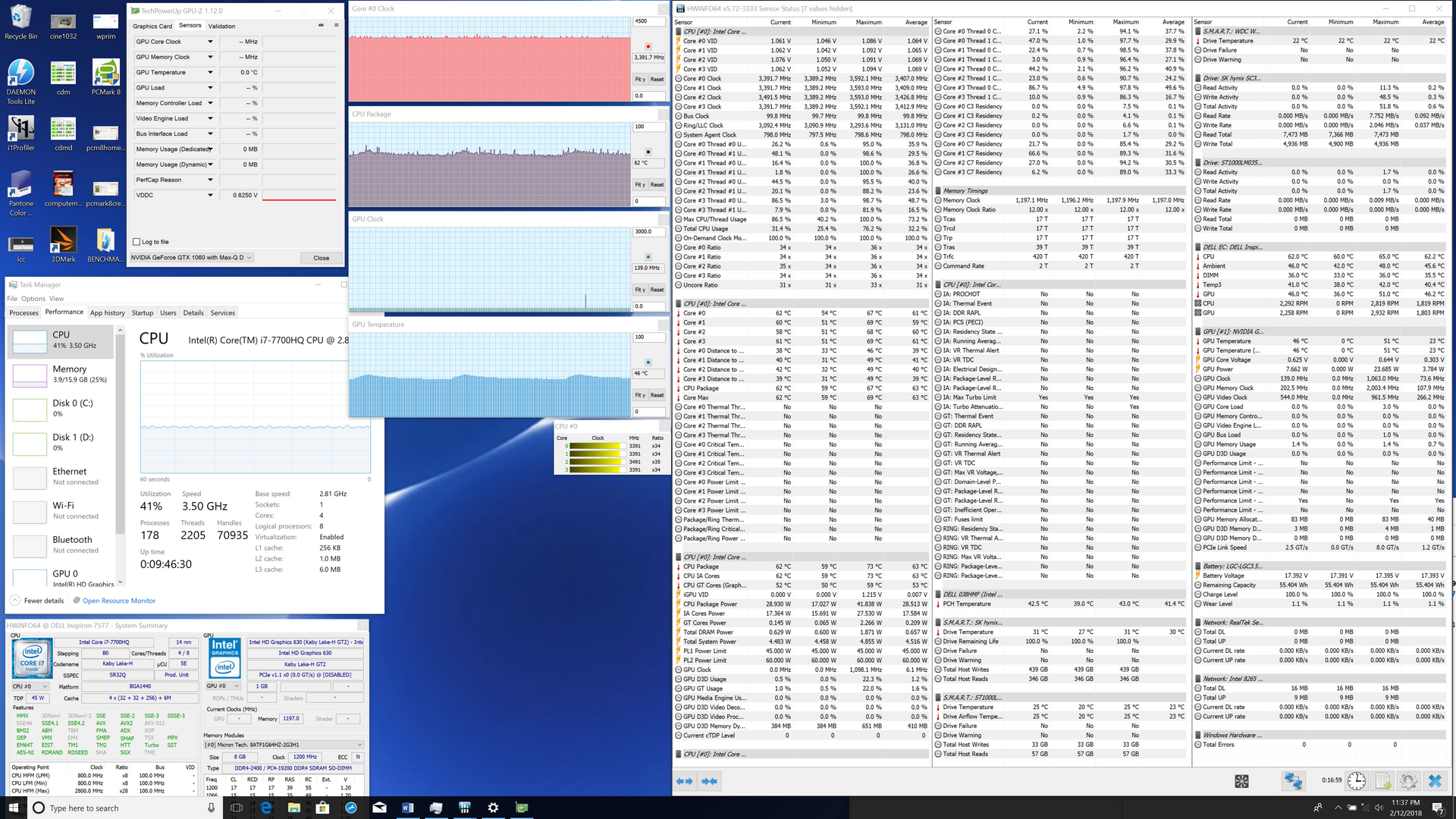This screenshot has width=1456, height=819.
Task: Click HWiNFO clock reset-timer icon
Action: coord(1357,780)
